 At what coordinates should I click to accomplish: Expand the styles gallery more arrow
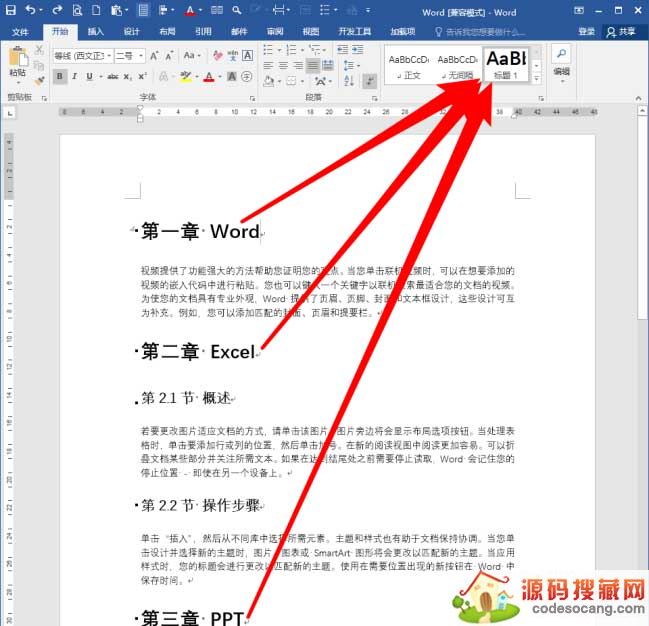(537, 78)
